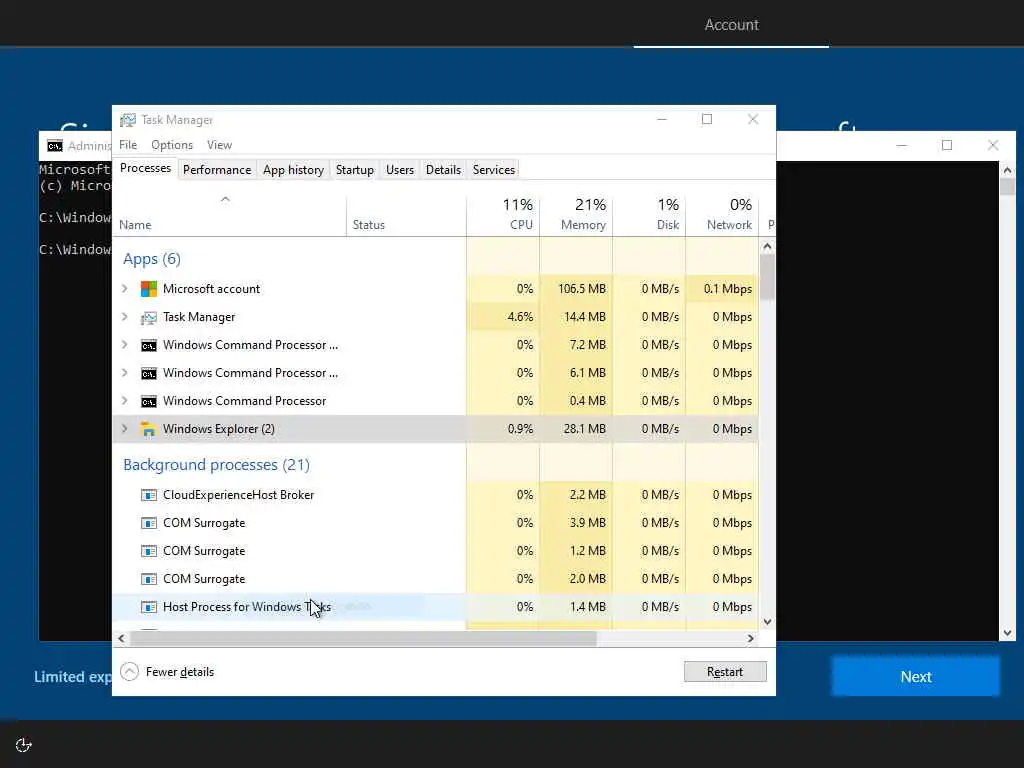The height and width of the screenshot is (768, 1024).
Task: Click the Windows Explorer folder icon
Action: coord(149,429)
